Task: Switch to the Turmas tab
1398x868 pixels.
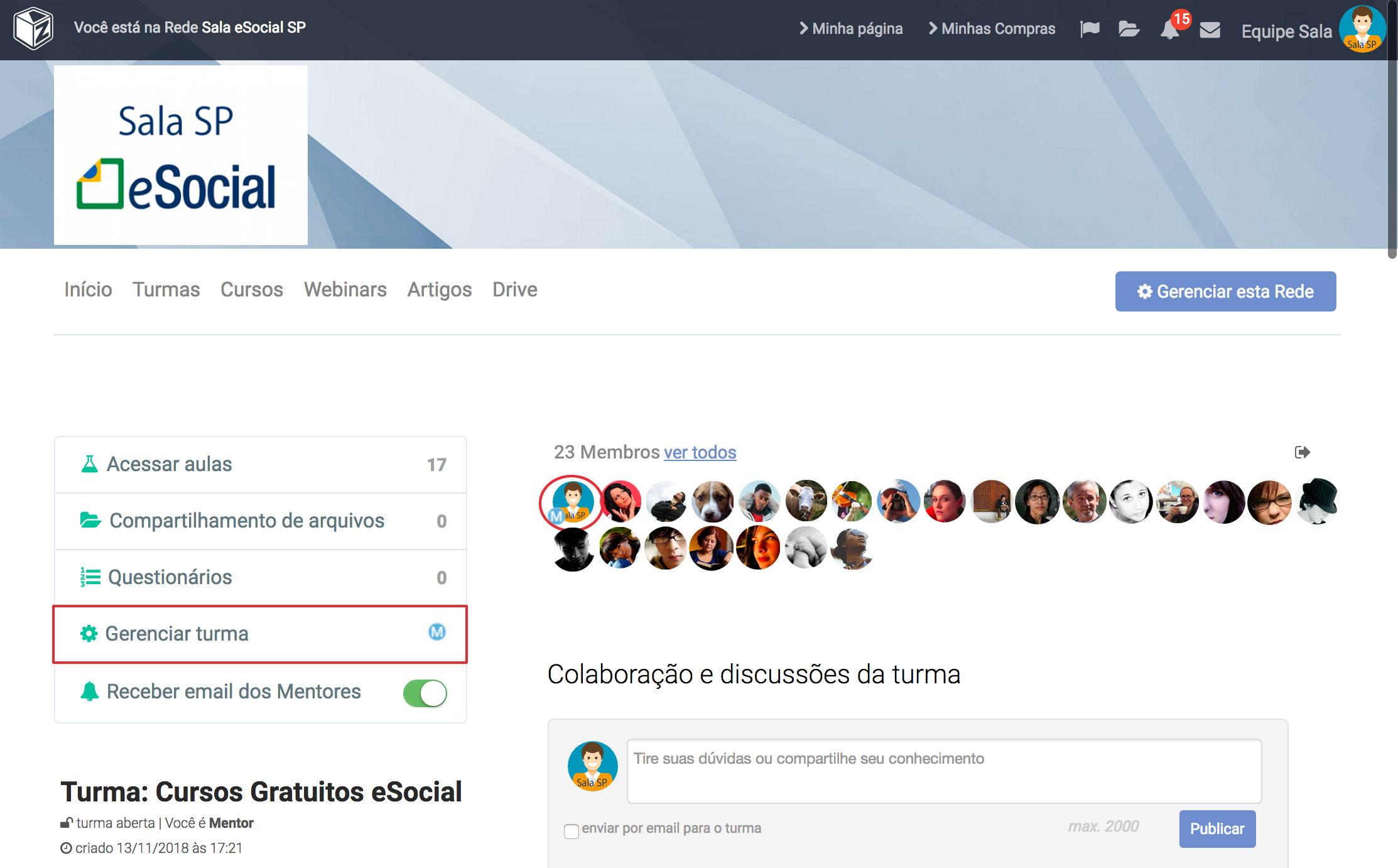Action: pyautogui.click(x=166, y=290)
